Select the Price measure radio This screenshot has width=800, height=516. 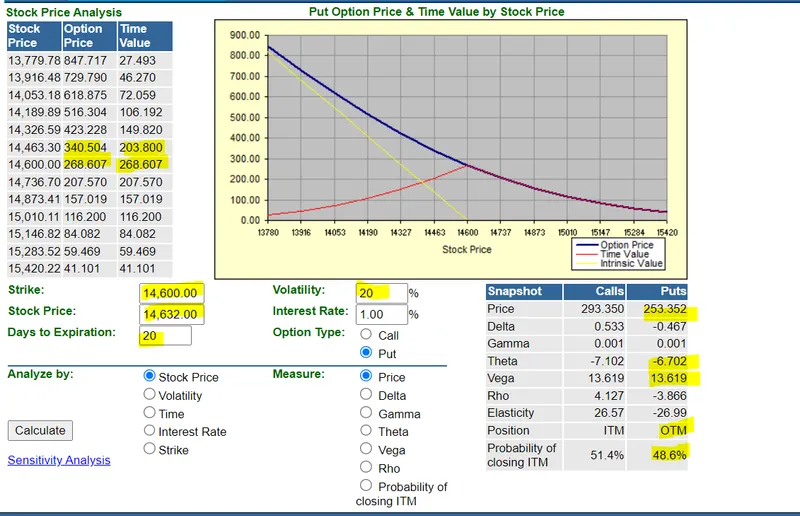[x=366, y=376]
